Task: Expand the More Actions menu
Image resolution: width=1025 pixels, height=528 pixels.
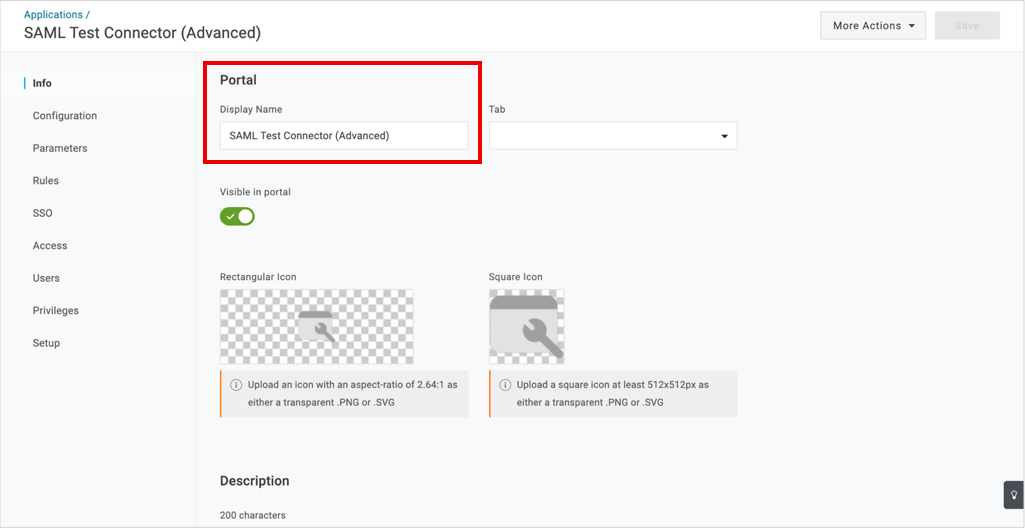Action: click(x=873, y=25)
